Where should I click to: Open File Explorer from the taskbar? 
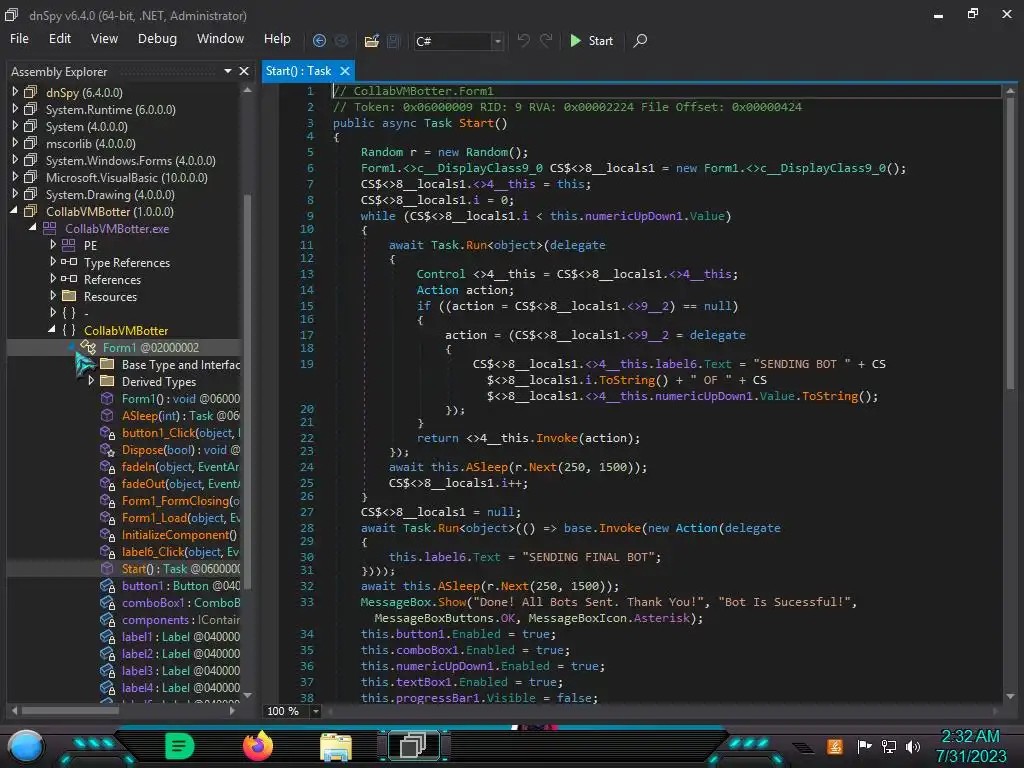[x=336, y=746]
